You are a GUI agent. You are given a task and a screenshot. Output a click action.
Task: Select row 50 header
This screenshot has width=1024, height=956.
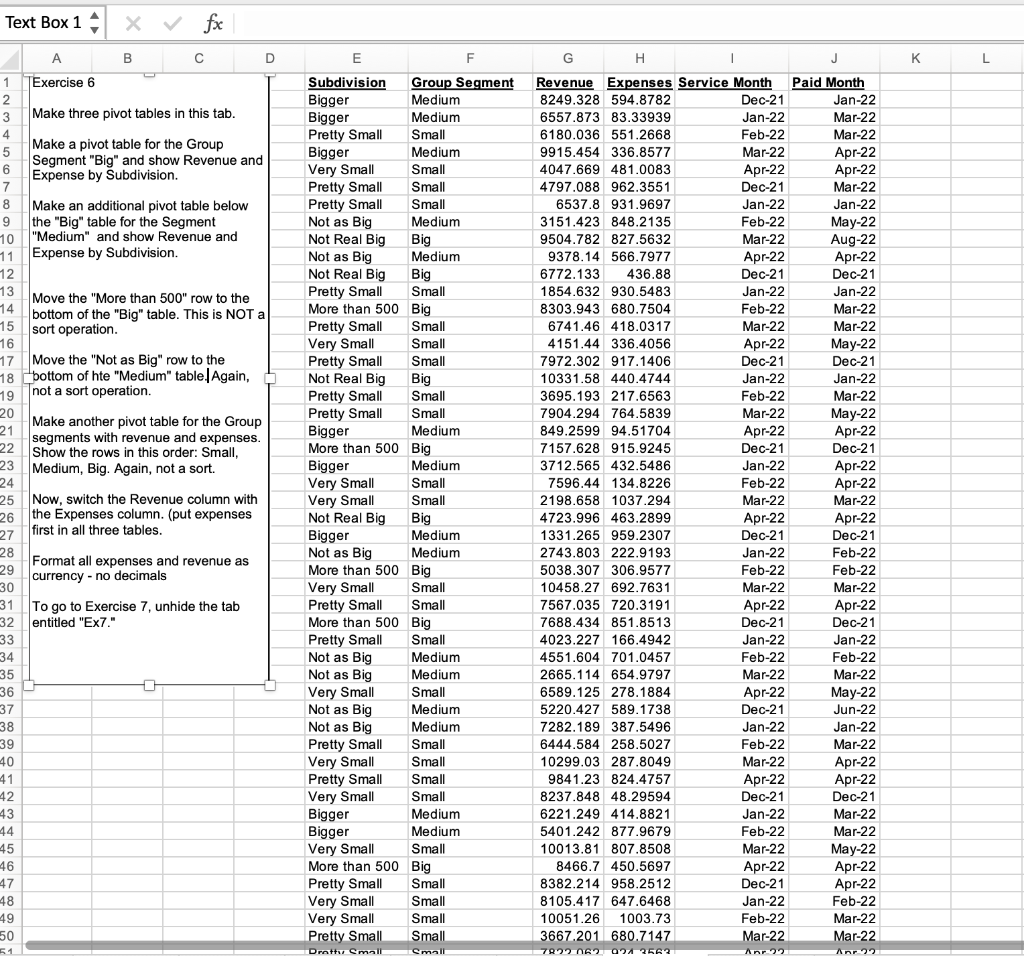tap(11, 937)
